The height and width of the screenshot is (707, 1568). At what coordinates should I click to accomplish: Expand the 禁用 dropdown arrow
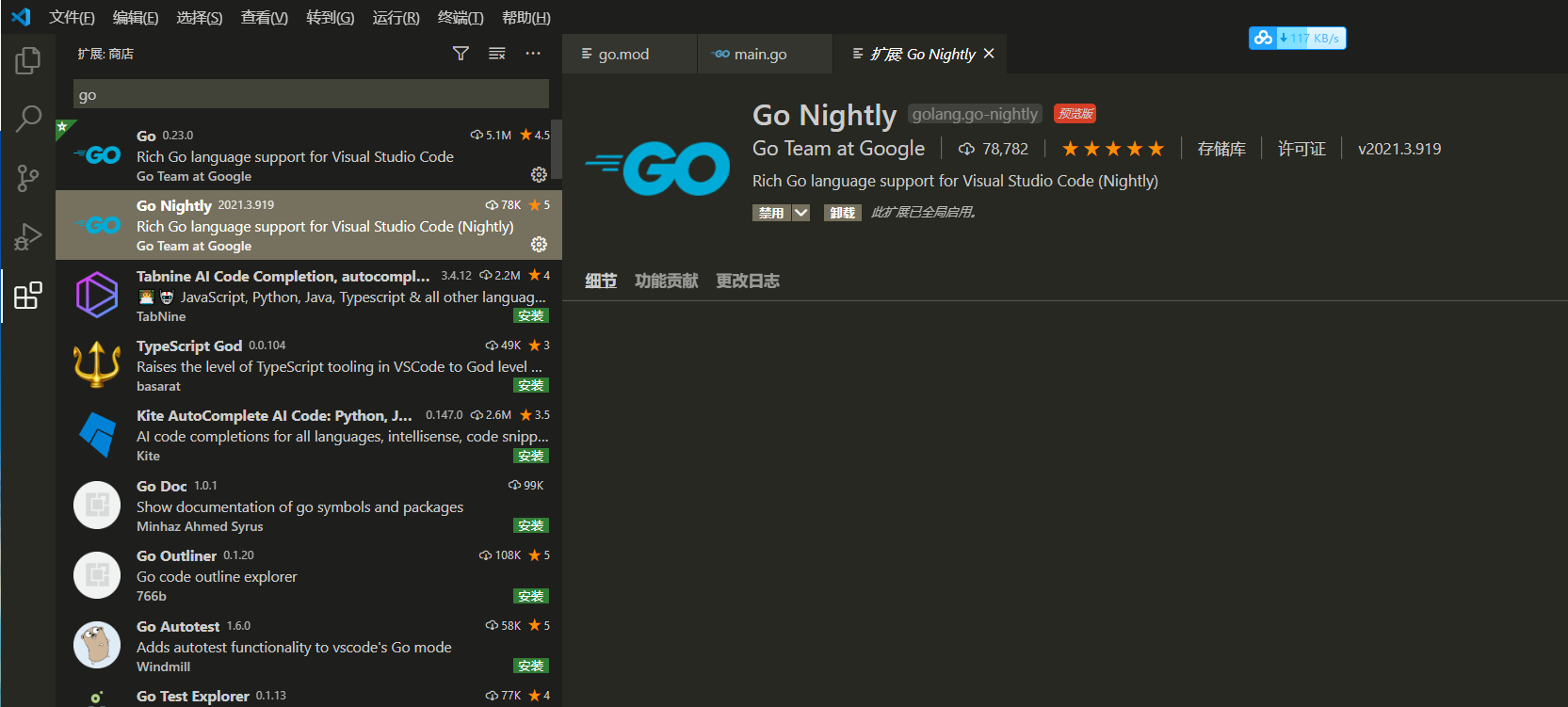[801, 213]
